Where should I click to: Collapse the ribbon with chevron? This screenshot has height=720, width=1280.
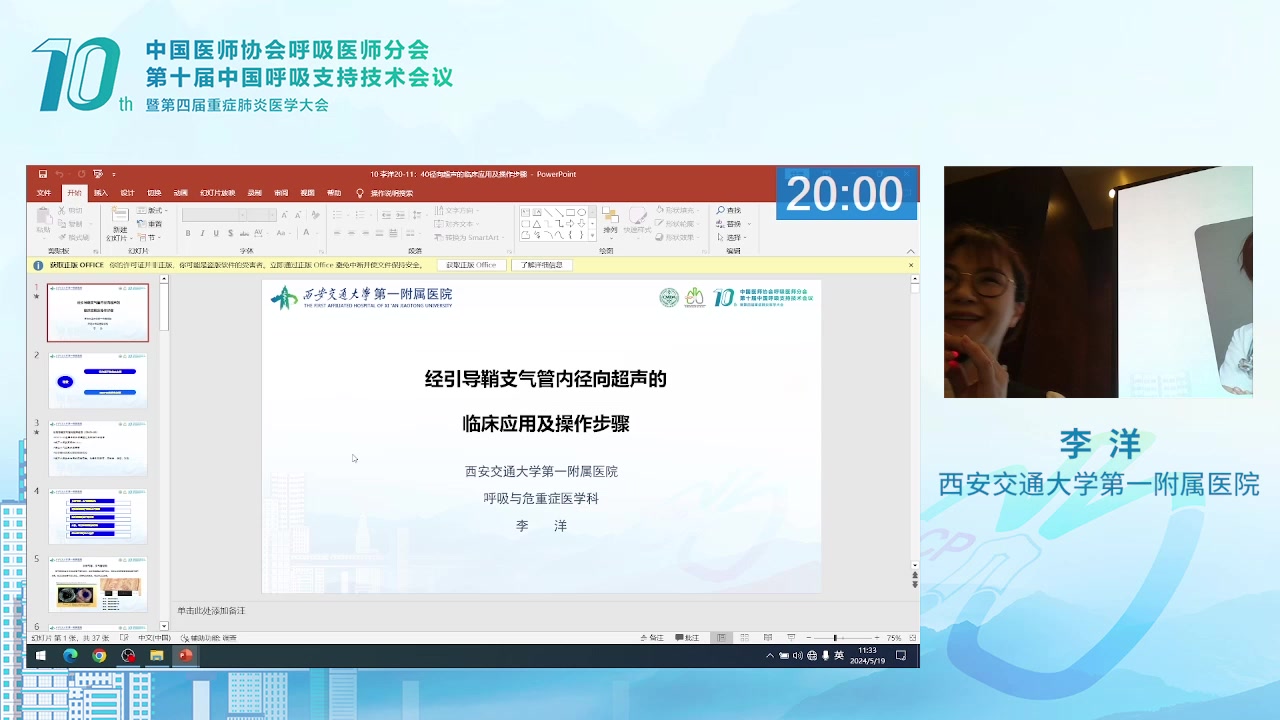910,251
